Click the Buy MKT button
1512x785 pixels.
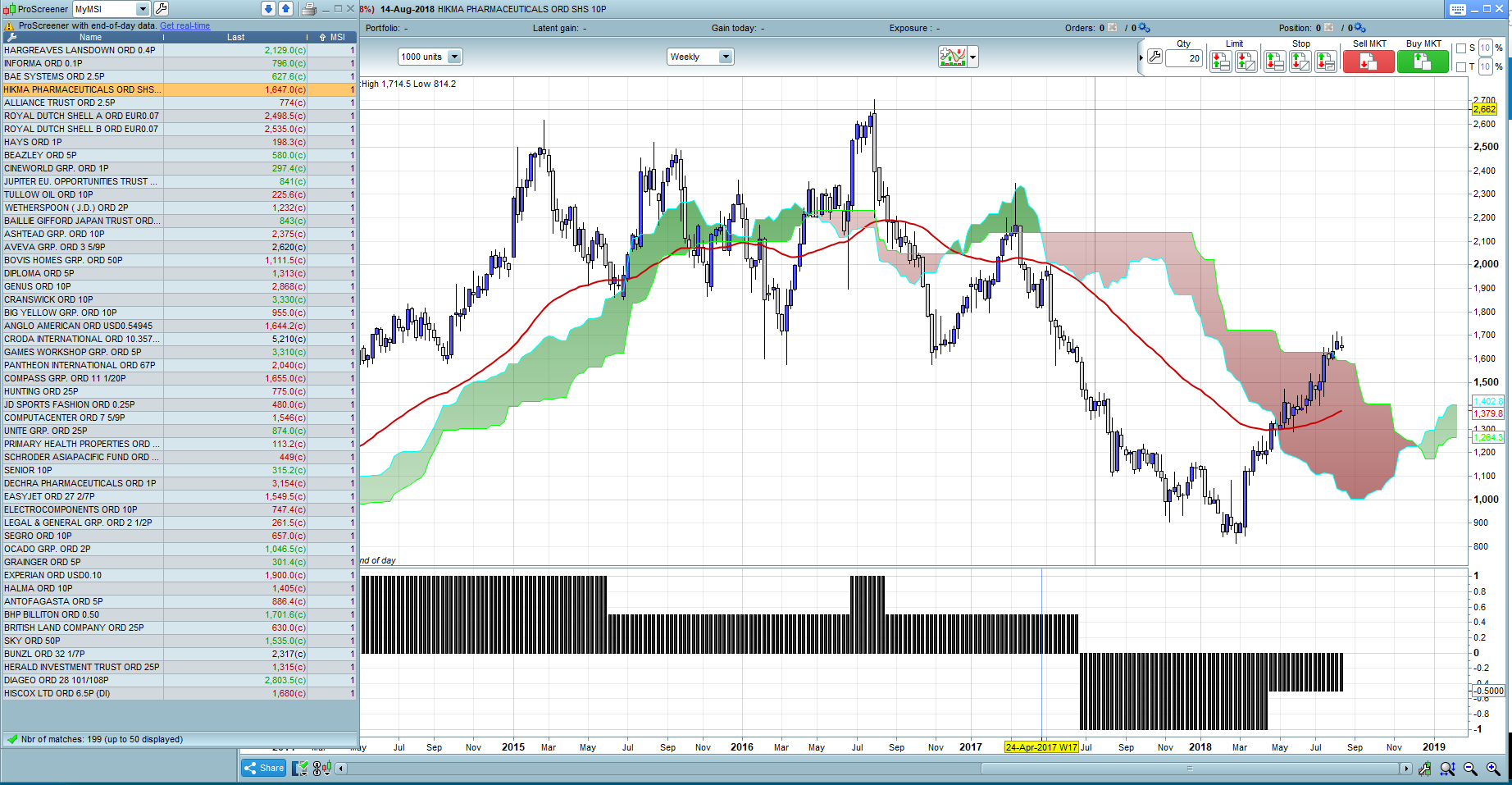(x=1423, y=62)
